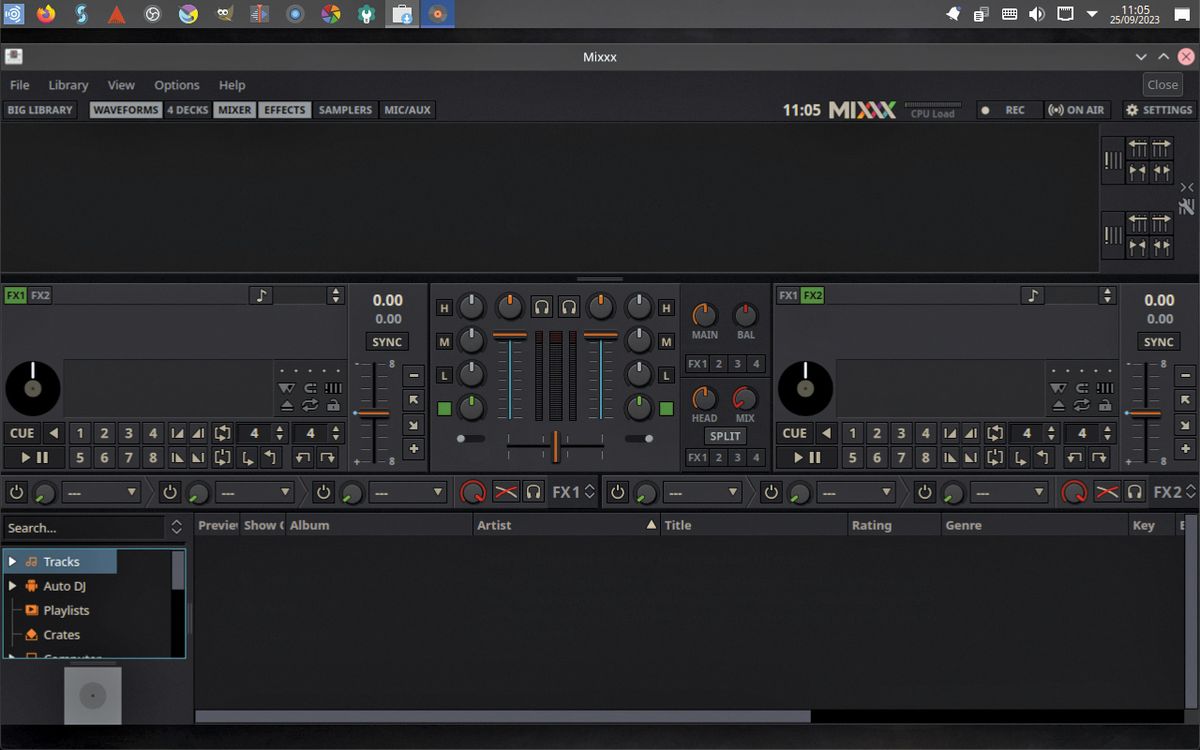Open the key/pitch dropdown atop the left deck

coord(335,295)
